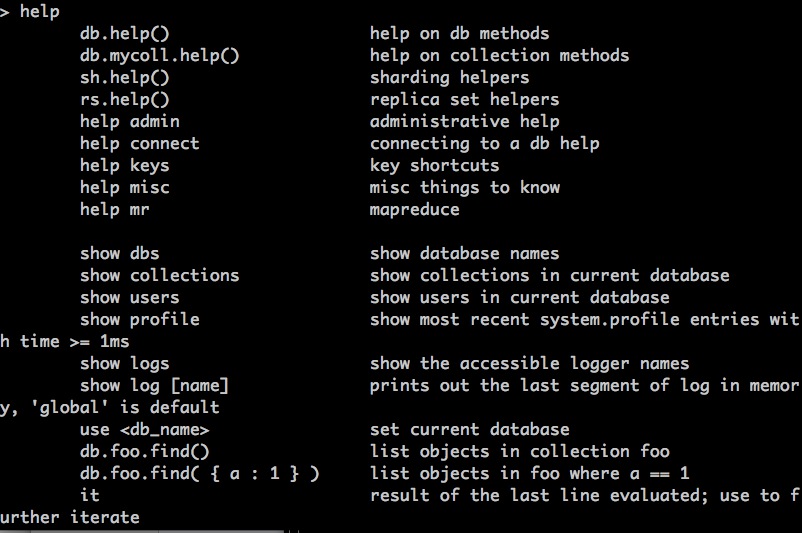The width and height of the screenshot is (802, 533).
Task: Click 'show dbs' command text
Action: (119, 253)
